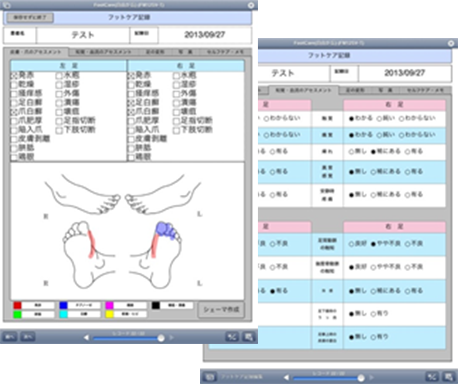Toggle the 発赤 checkbox under 左足
The height and width of the screenshot is (384, 458).
pos(14,76)
